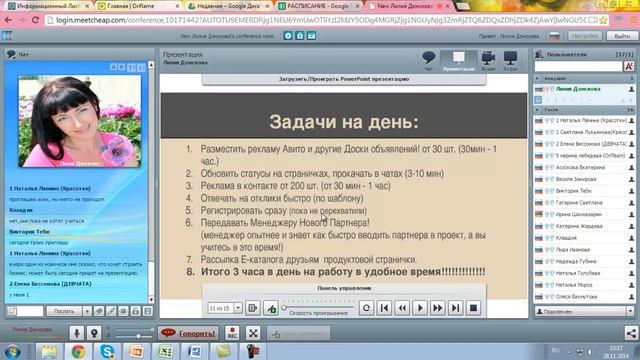Rewind to previous slide
This screenshot has width=640, height=360.
(402, 308)
